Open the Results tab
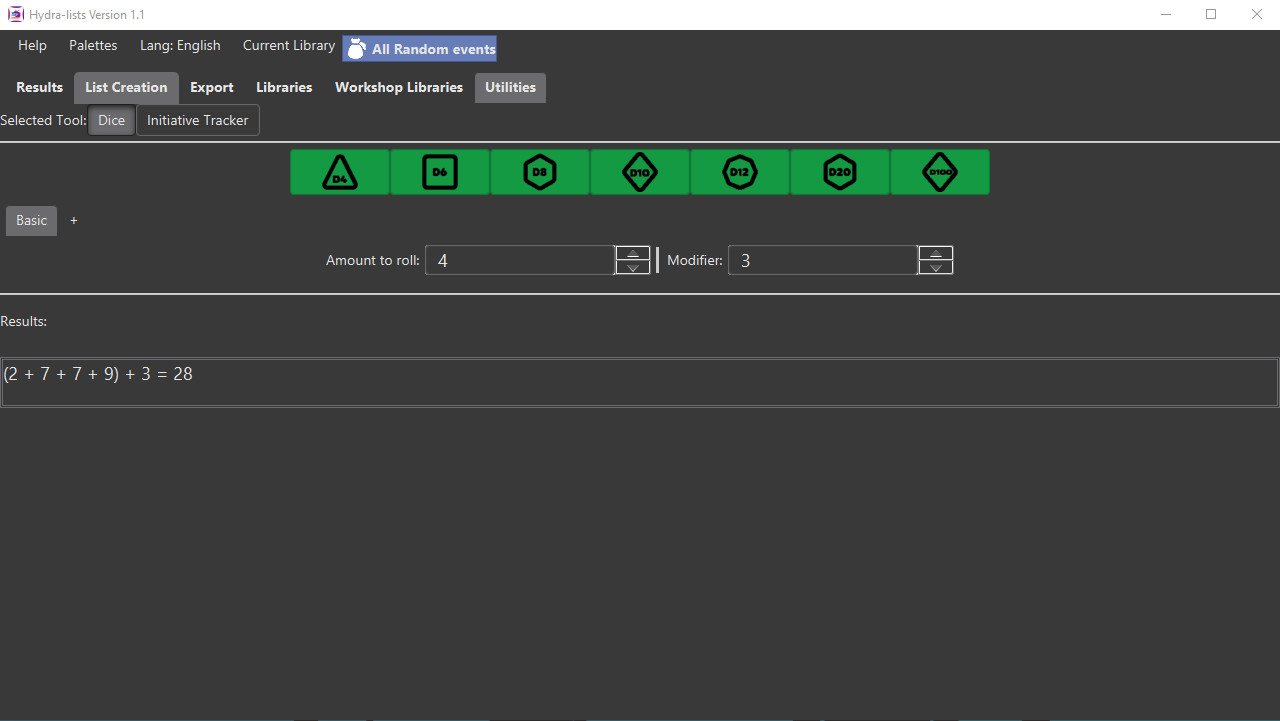 [x=39, y=87]
